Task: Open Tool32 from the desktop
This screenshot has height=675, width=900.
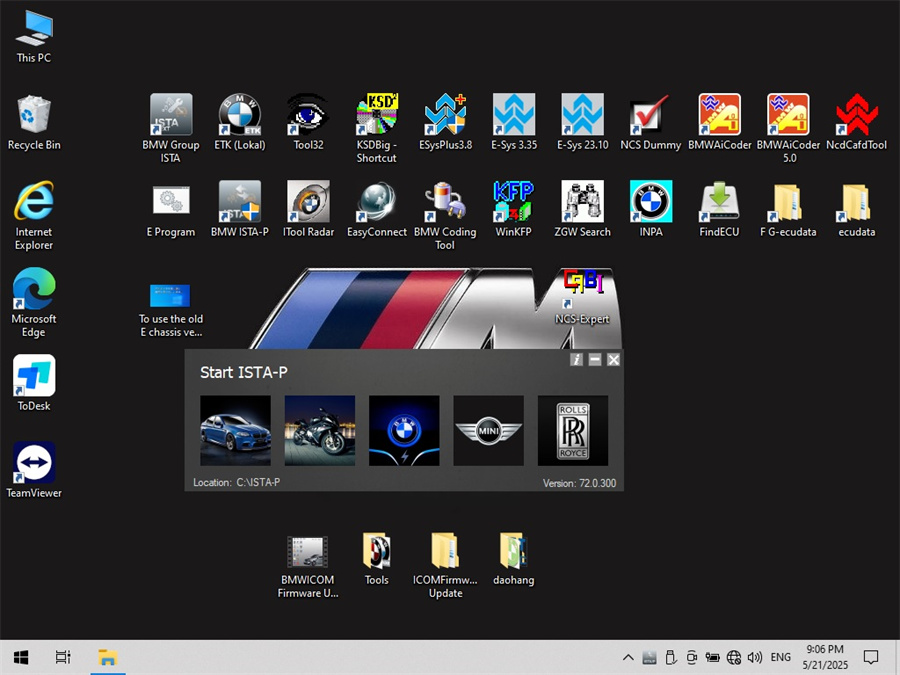Action: tap(308, 114)
